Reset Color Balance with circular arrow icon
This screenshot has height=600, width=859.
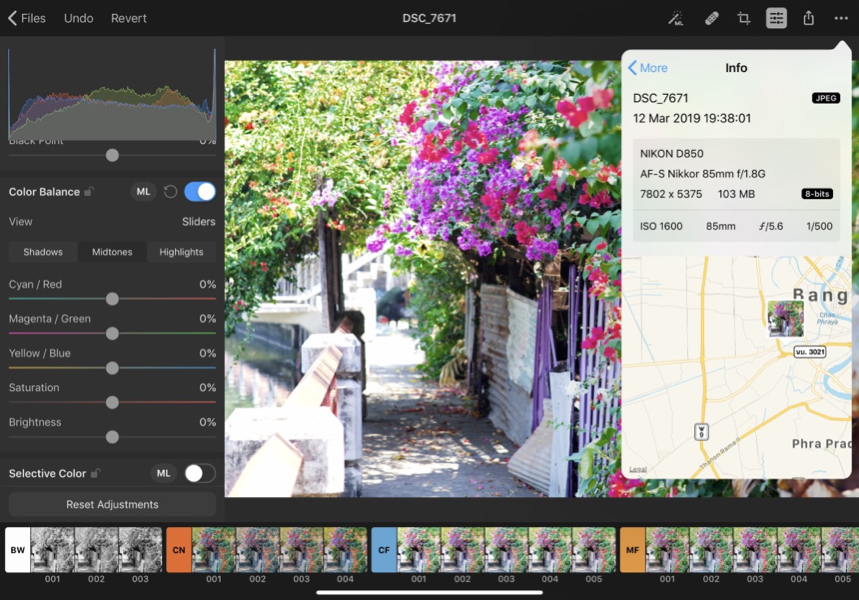170,192
